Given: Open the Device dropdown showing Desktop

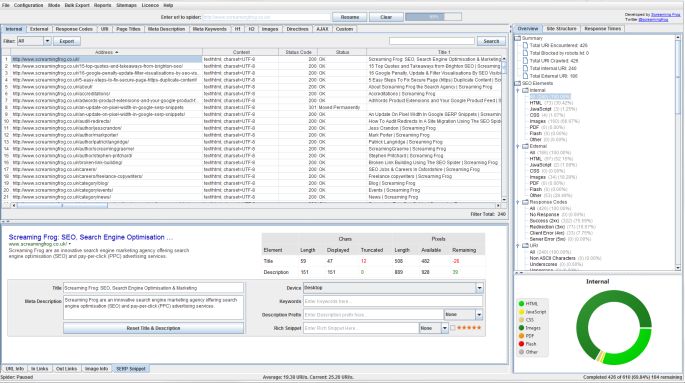Looking at the screenshot, I should click(x=393, y=288).
